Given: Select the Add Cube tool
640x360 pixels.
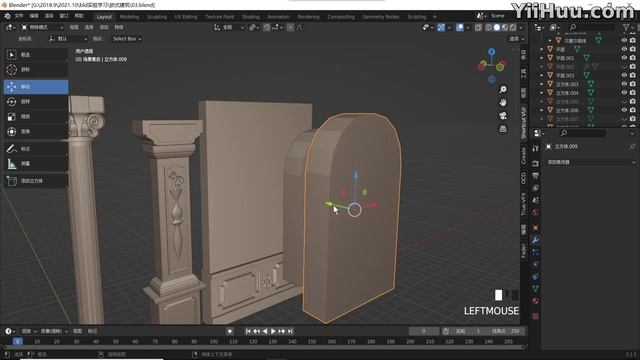Looking at the screenshot, I should point(36,181).
